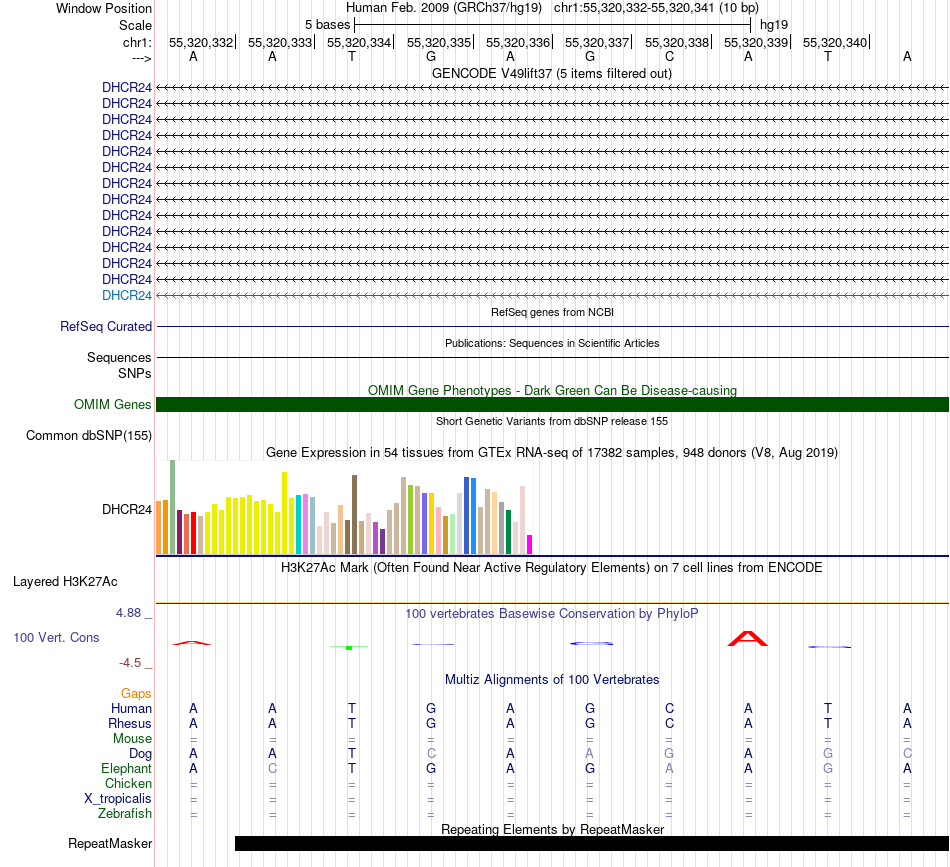The width and height of the screenshot is (950, 867).
Task: Click the GENCODE V49lift37 track title
Action: coord(551,74)
